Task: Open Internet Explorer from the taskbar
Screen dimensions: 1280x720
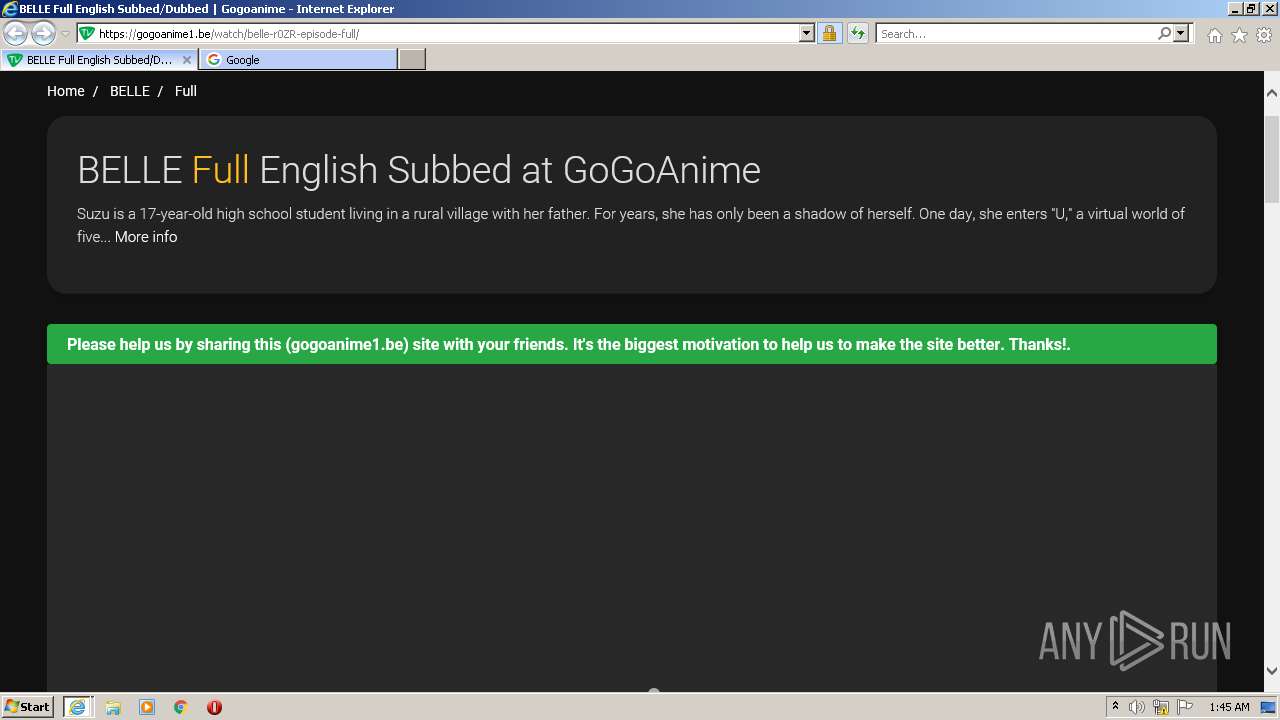Action: pyautogui.click(x=77, y=707)
